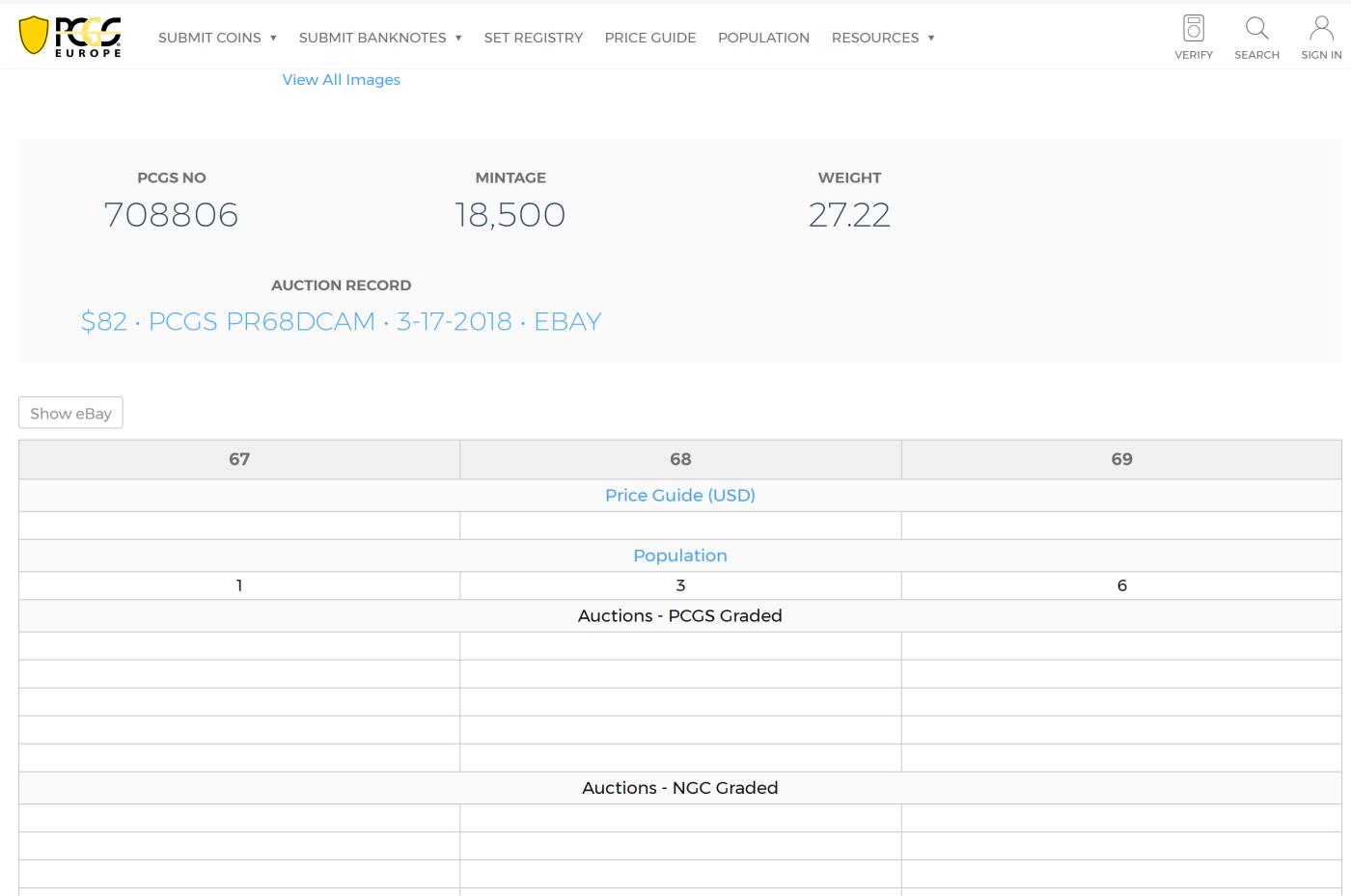Screen dimensions: 1351x896
Task: Expand the Submit Coins dropdown
Action: click(x=217, y=38)
